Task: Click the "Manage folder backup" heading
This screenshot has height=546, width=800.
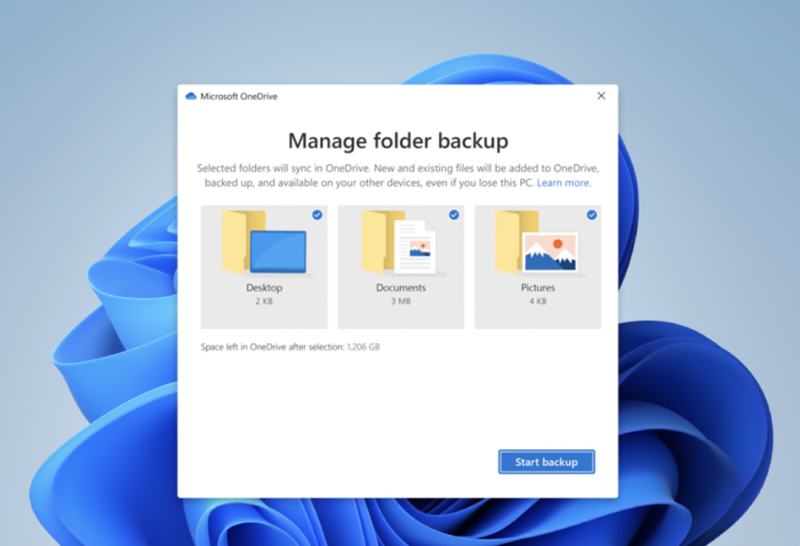Action: click(398, 141)
